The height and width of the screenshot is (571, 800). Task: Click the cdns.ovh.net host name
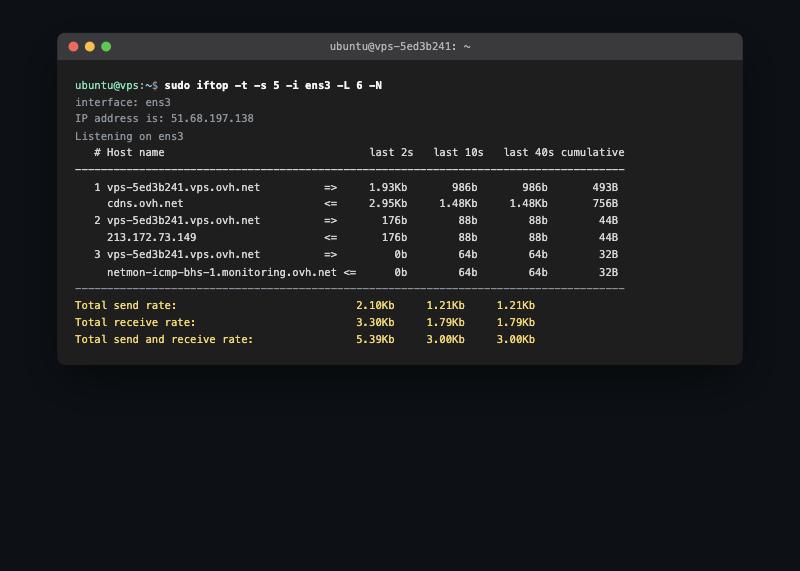coord(145,203)
